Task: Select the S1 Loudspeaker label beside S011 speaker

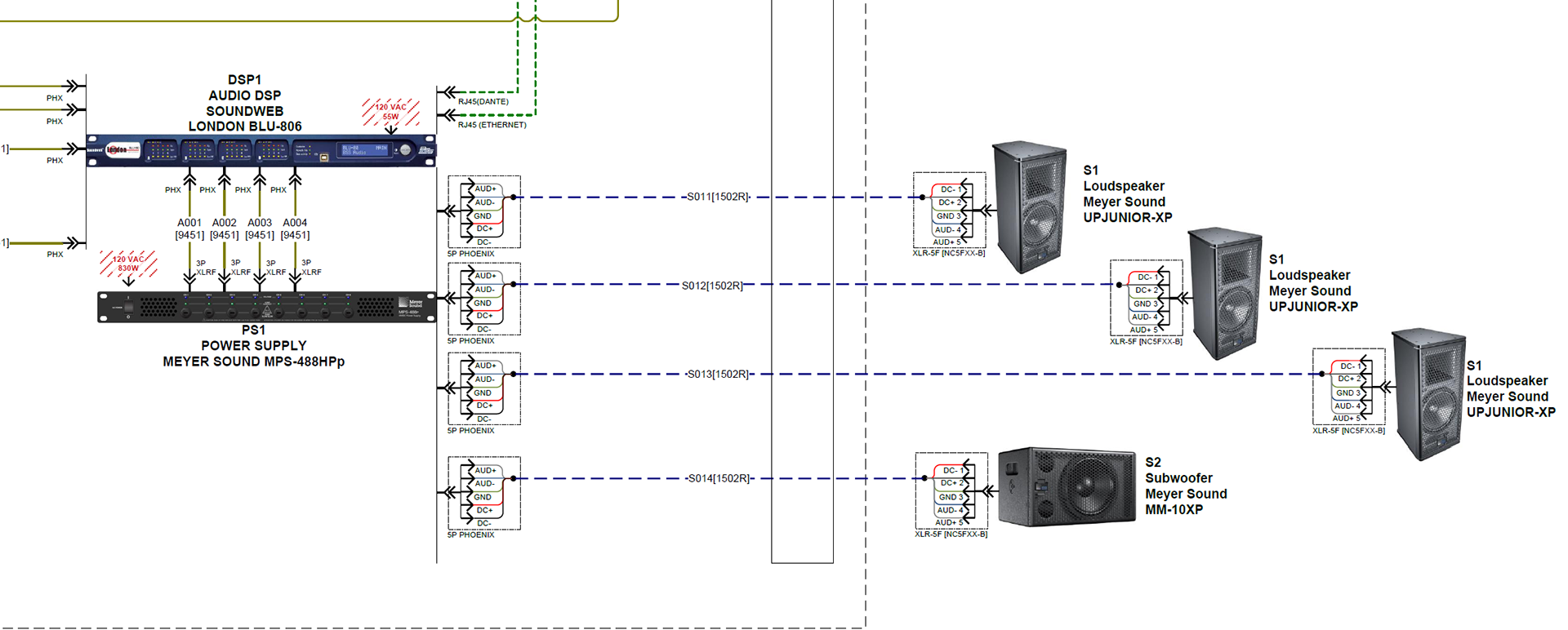Action: 1127,194
